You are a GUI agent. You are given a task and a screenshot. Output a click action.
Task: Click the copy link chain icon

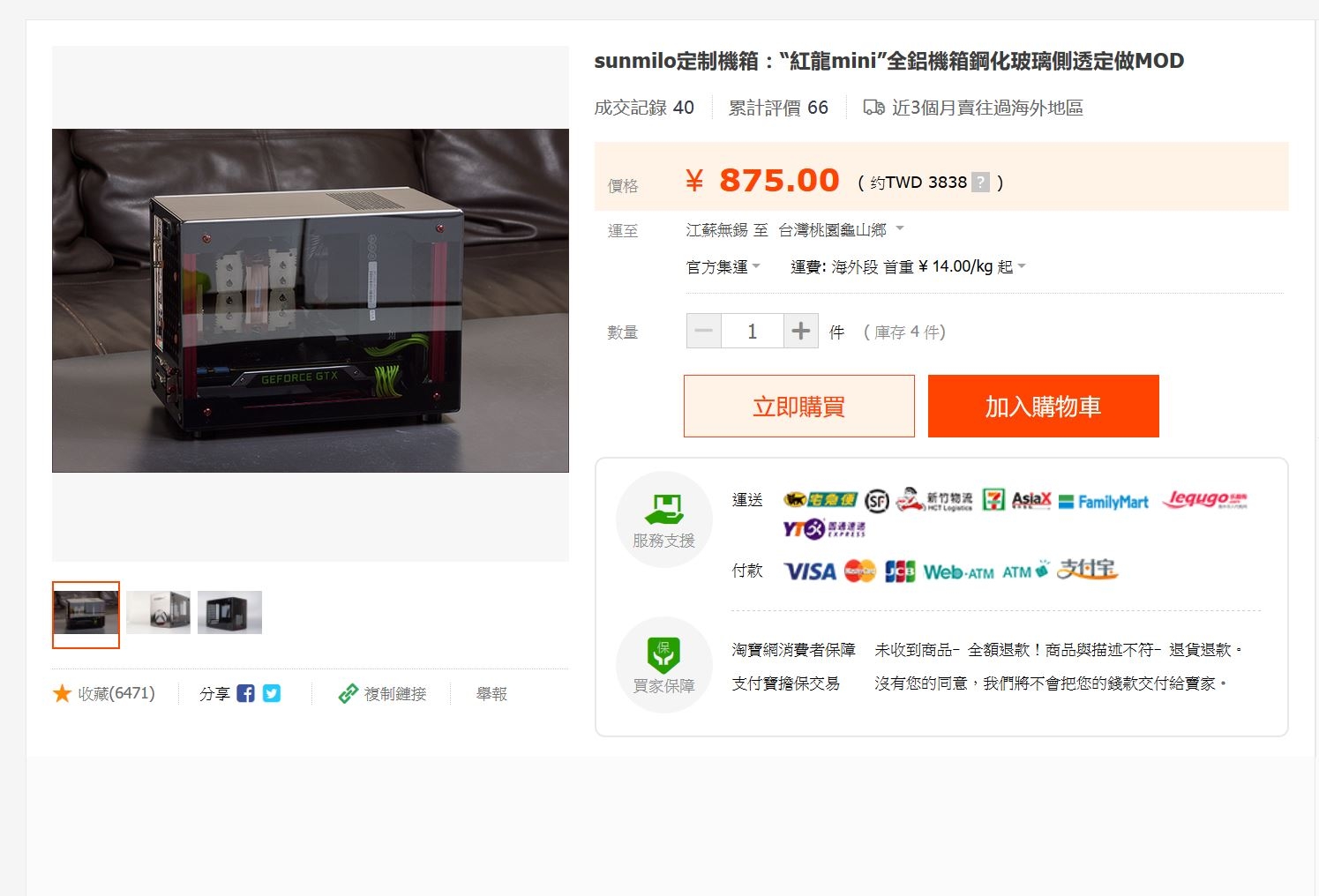coord(348,694)
